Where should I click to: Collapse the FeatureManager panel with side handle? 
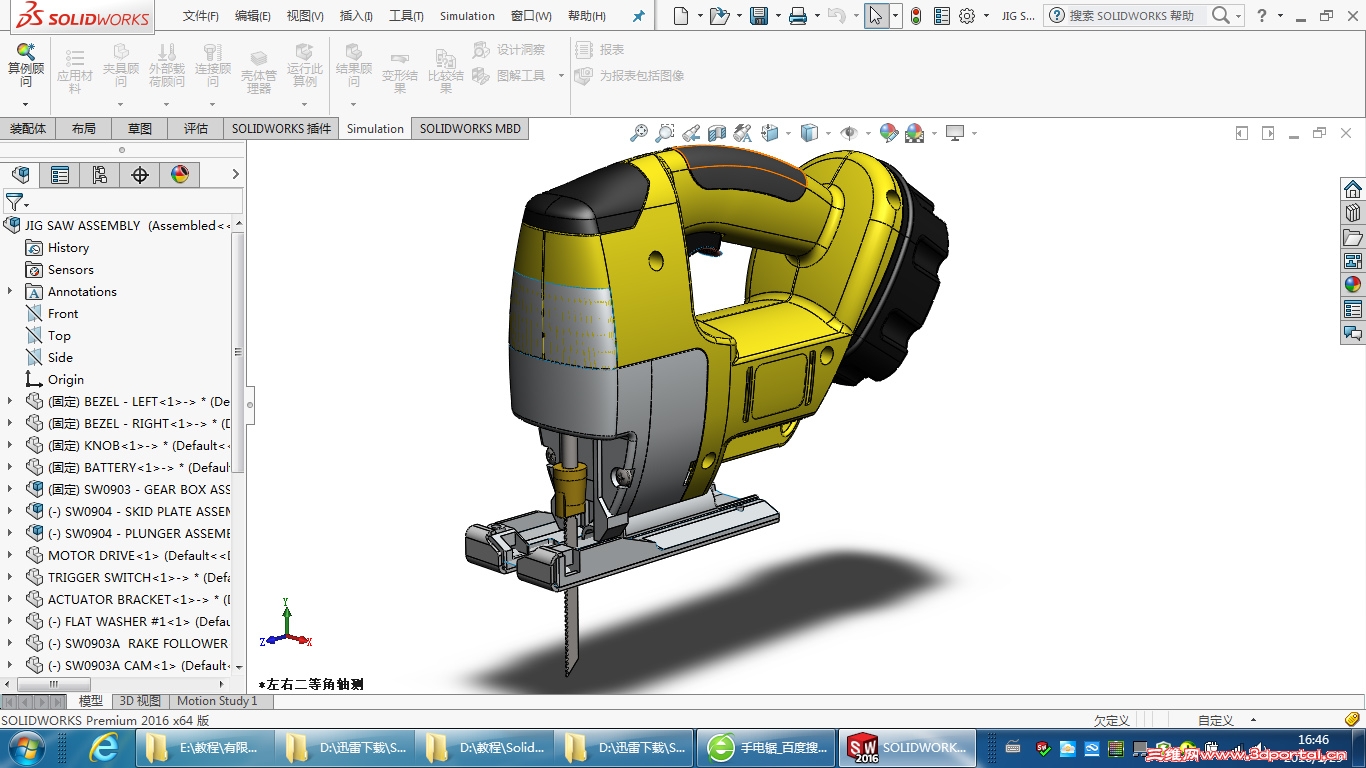tap(250, 405)
